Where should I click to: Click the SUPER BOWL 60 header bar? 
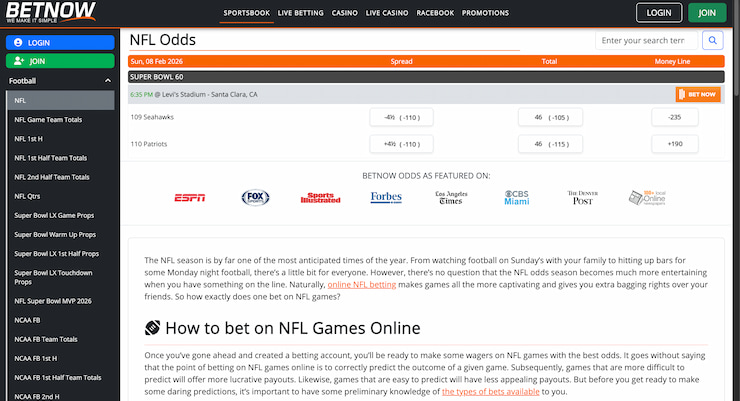pyautogui.click(x=426, y=77)
